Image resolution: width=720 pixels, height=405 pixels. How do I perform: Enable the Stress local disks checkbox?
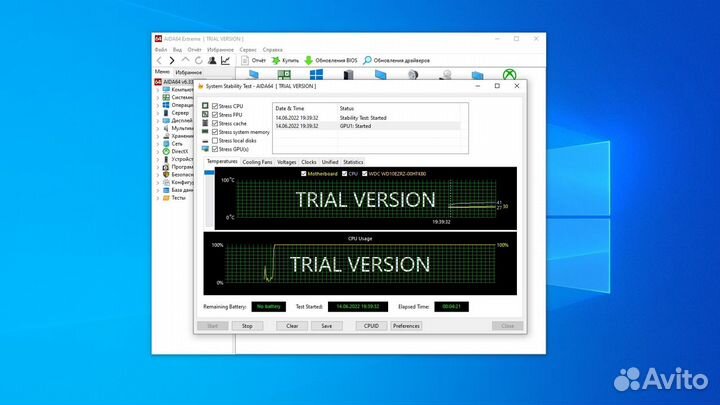pyautogui.click(x=215, y=141)
